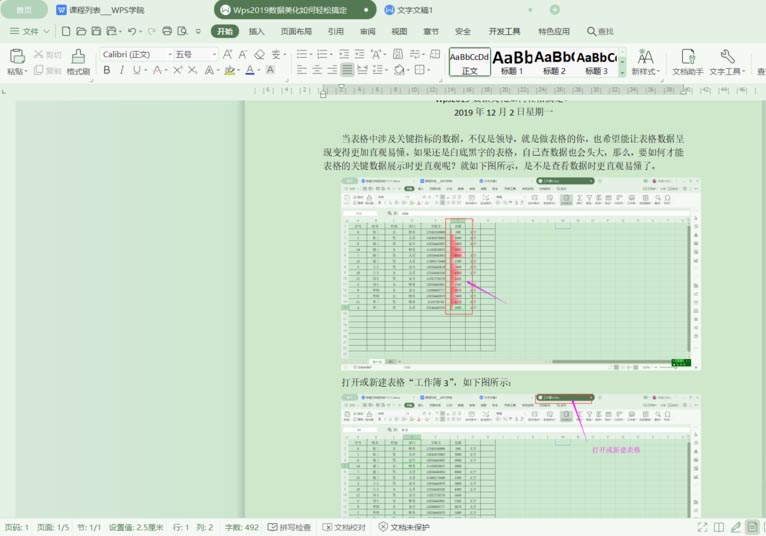Open the bullet list dropdown
This screenshot has width=766, height=536.
coord(312,55)
